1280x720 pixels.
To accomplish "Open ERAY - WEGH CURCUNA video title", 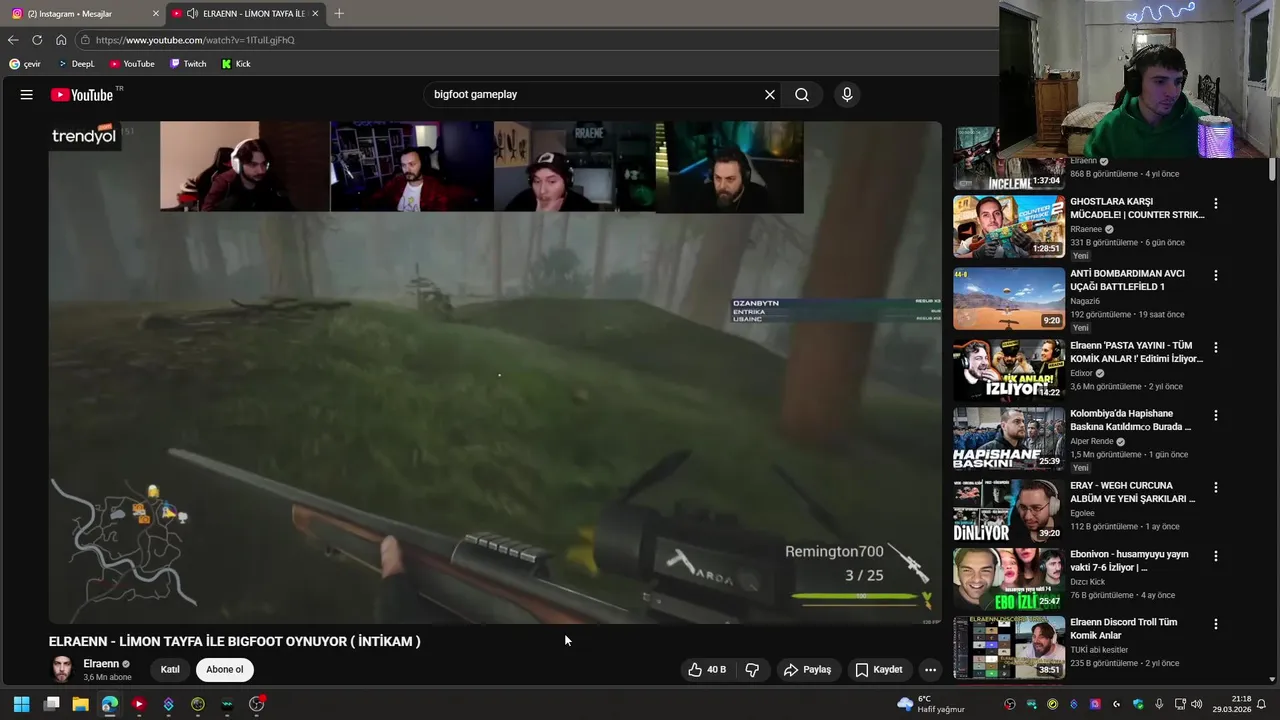I will click(x=1133, y=492).
